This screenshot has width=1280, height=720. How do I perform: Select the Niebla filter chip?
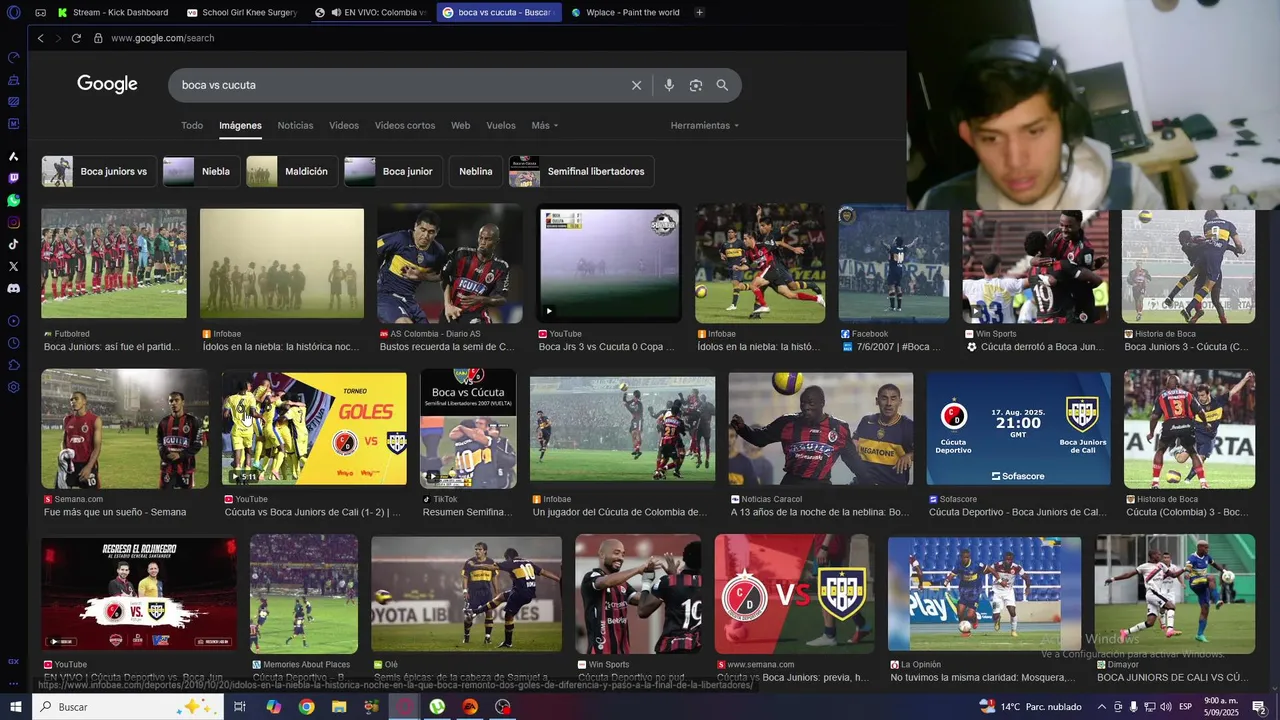(201, 171)
